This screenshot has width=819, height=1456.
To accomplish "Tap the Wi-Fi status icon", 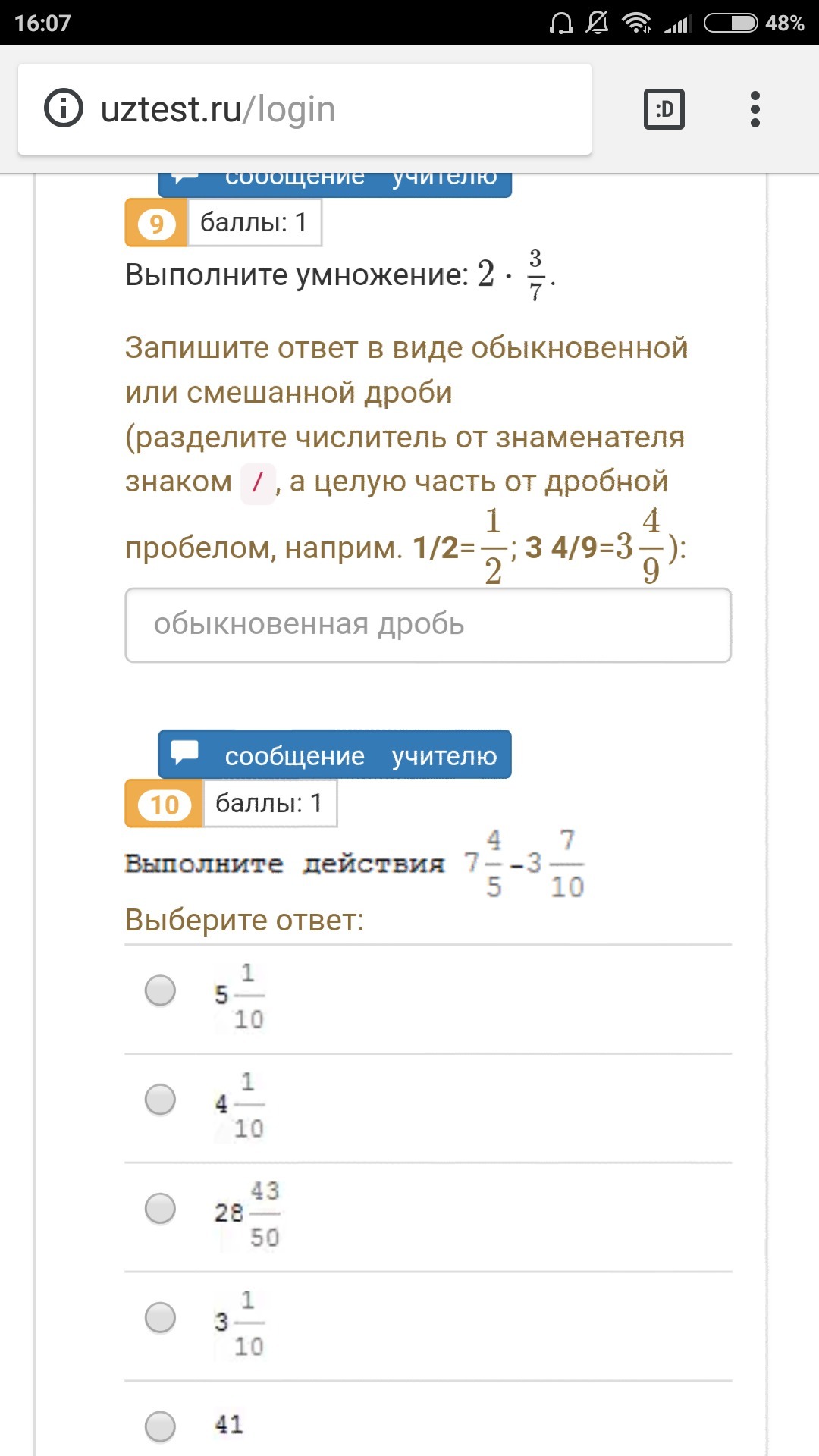I will 636,23.
